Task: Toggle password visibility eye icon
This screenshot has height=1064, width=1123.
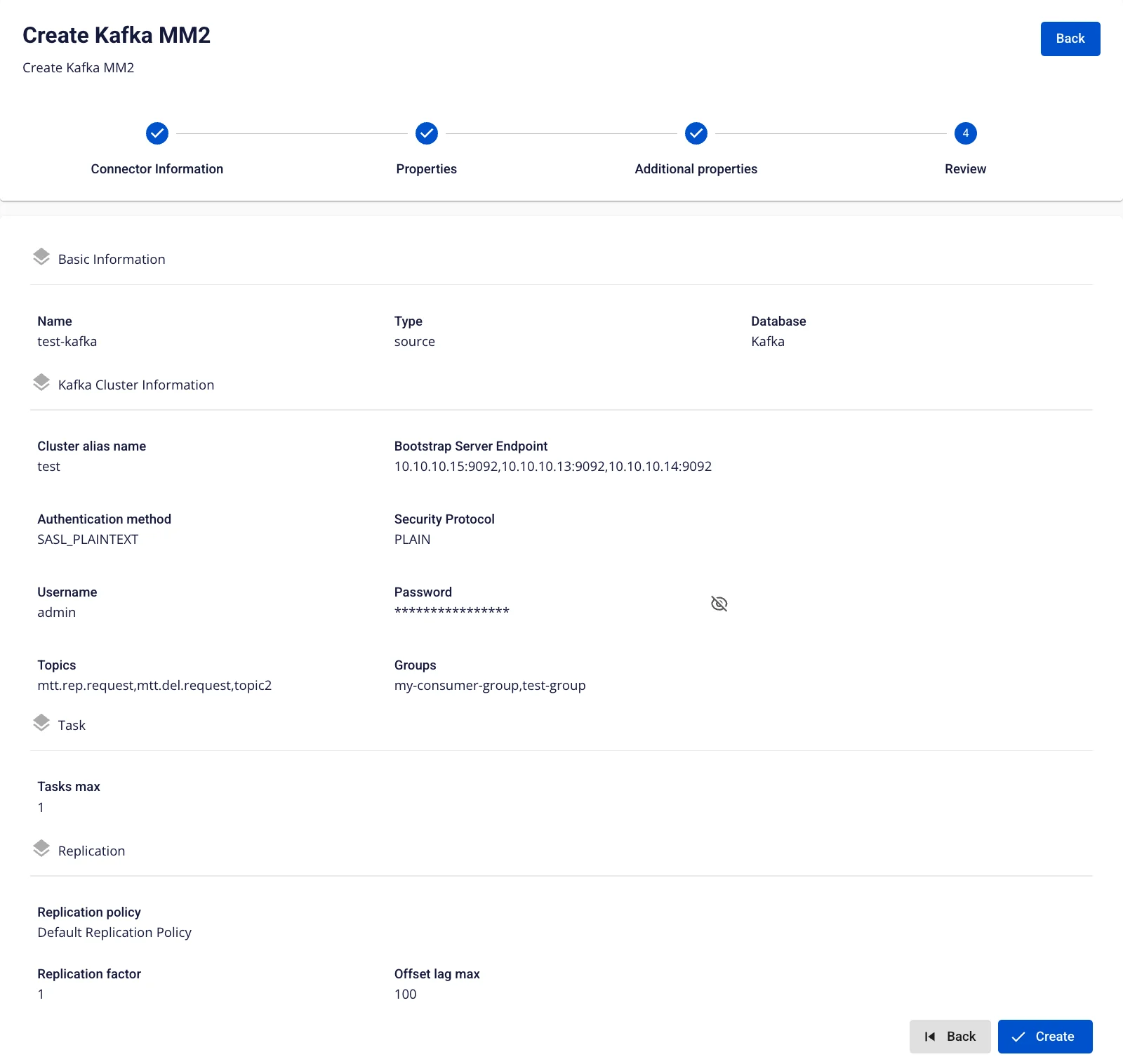Action: coord(719,604)
